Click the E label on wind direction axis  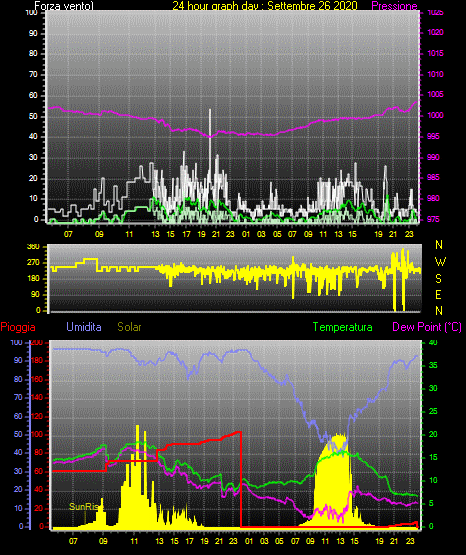coord(438,295)
